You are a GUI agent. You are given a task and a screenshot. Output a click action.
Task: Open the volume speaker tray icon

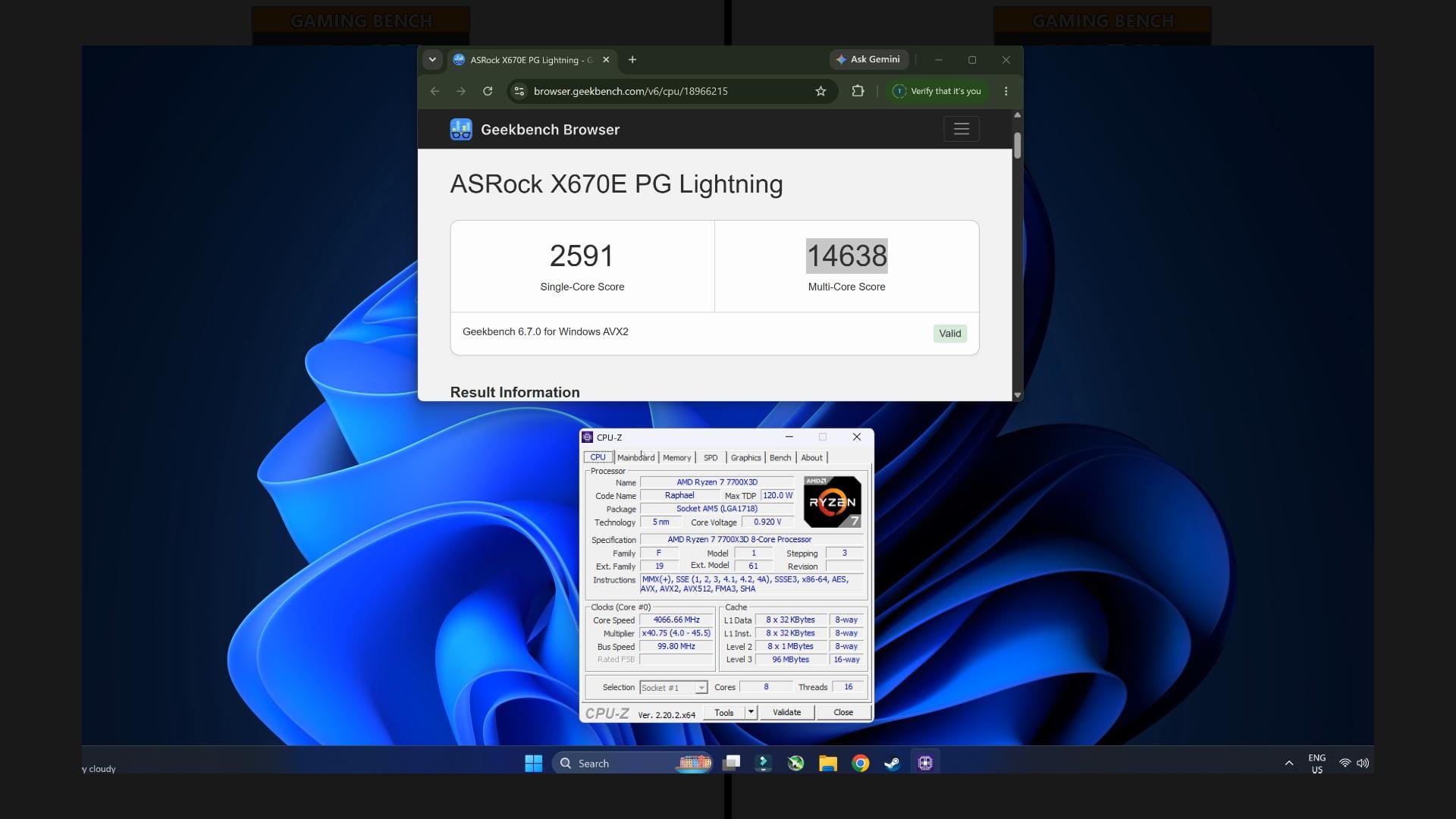click(1363, 764)
